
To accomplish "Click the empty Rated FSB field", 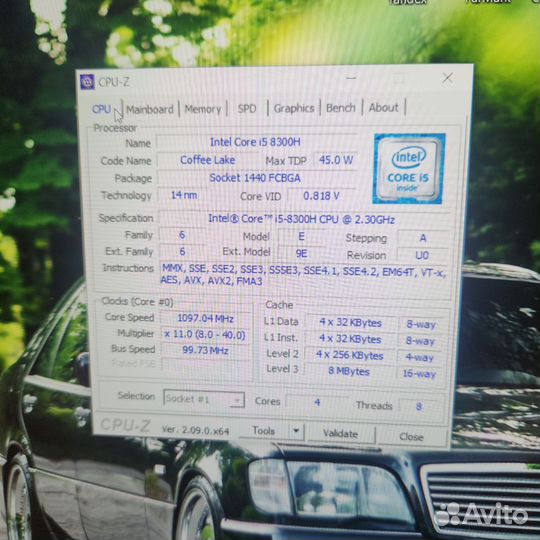I will [205, 365].
